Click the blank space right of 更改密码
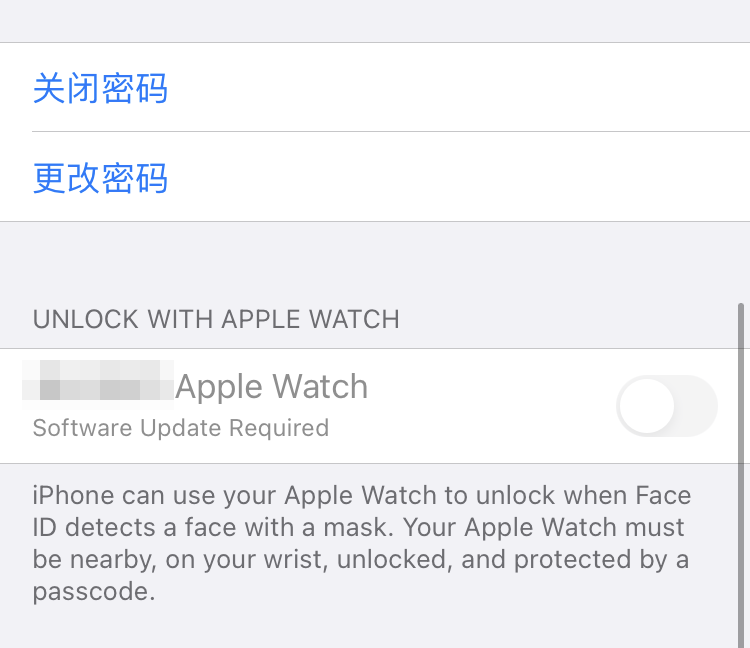 (x=454, y=177)
